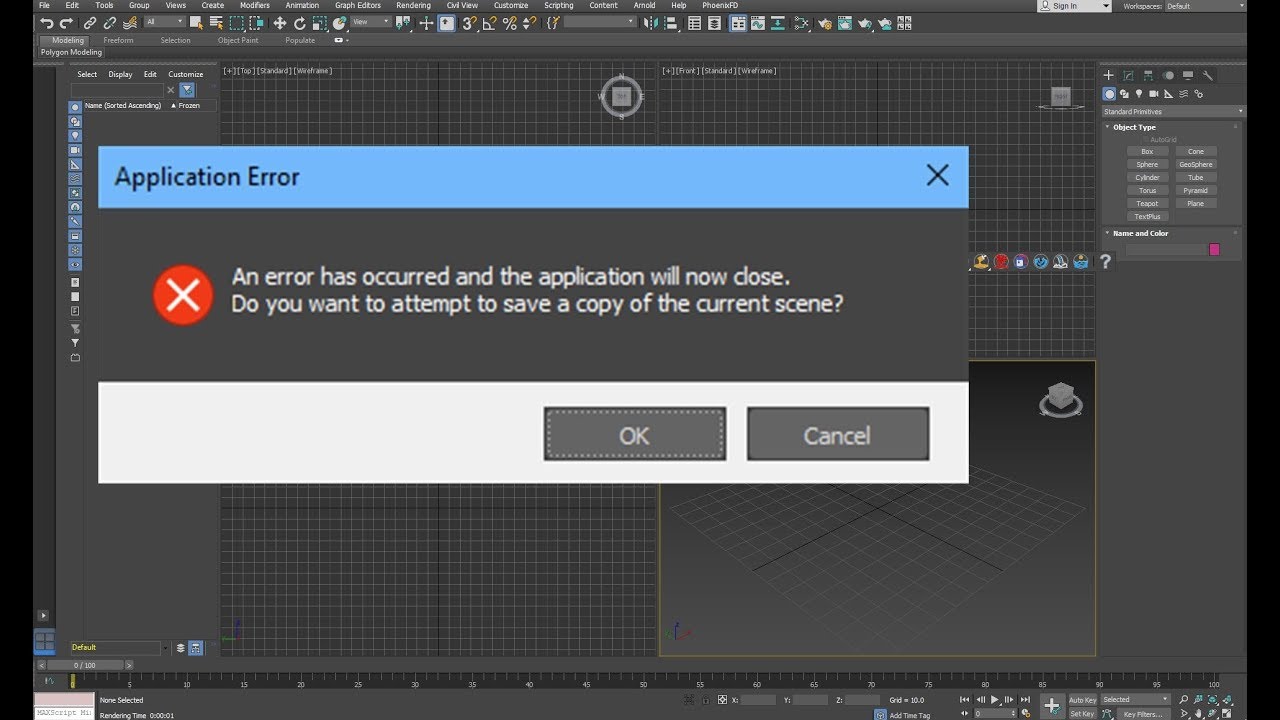Click the Render Production teapot icon
Screen dimensions: 1280x720
tap(865, 23)
